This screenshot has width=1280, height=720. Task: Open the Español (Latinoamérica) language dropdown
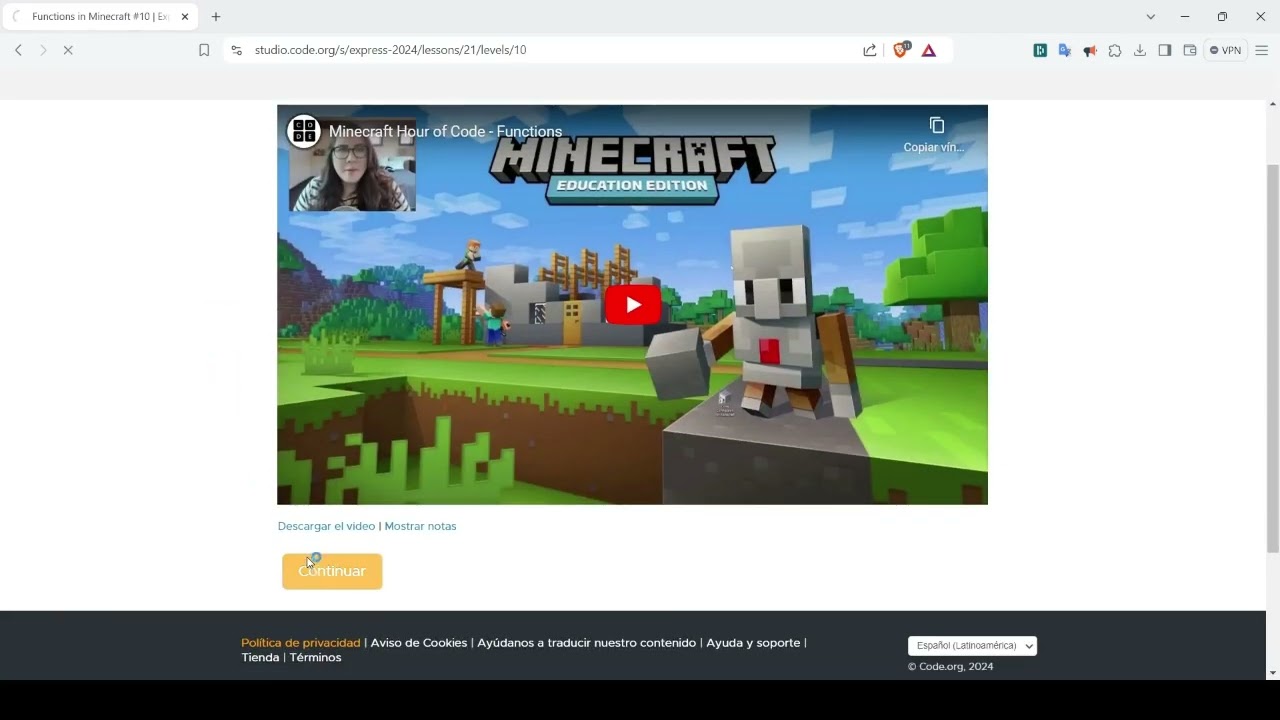(972, 646)
